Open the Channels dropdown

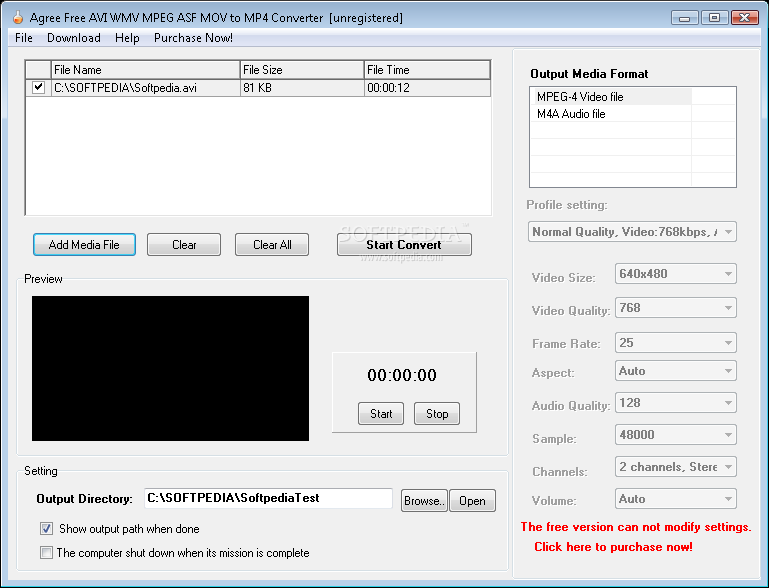click(x=676, y=467)
